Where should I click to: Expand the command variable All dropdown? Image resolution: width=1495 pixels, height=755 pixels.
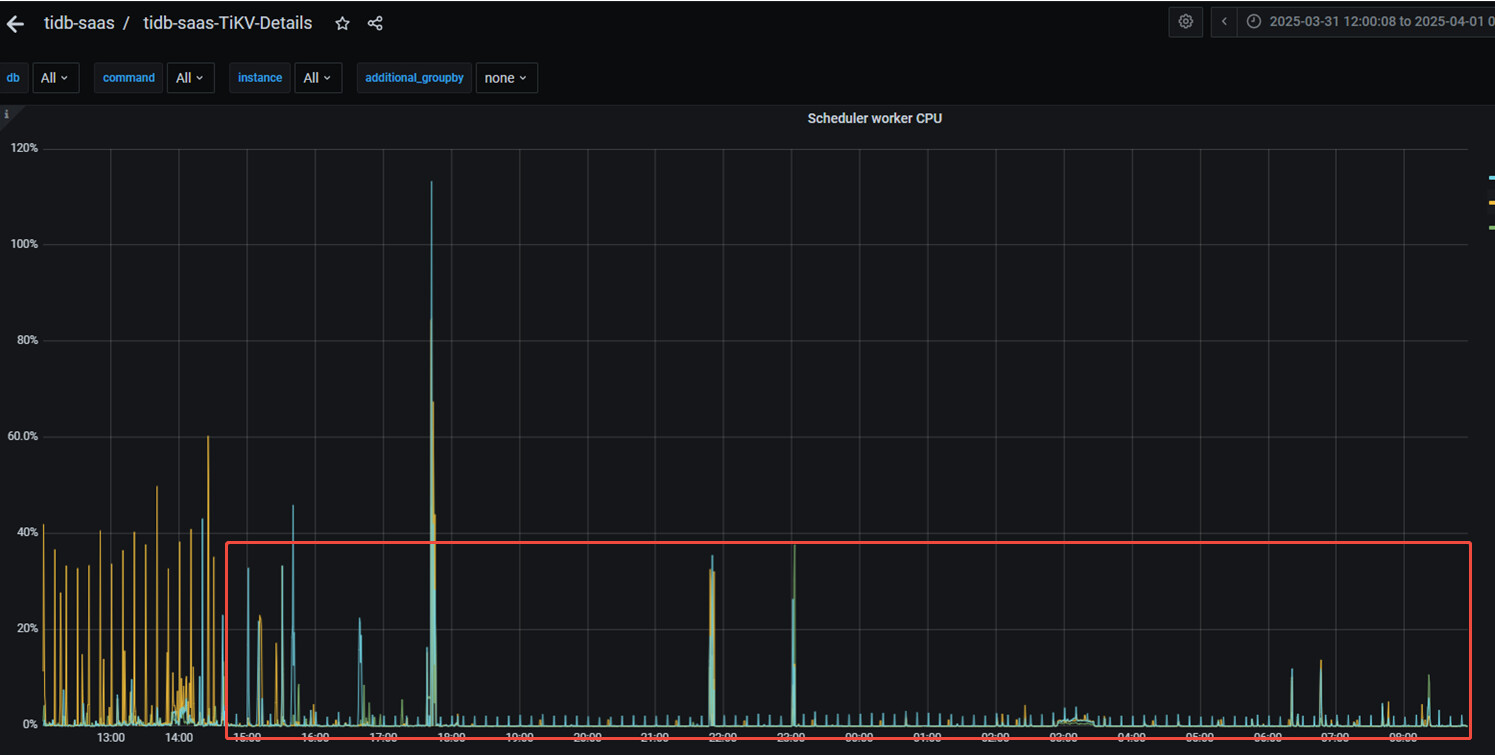[x=190, y=78]
